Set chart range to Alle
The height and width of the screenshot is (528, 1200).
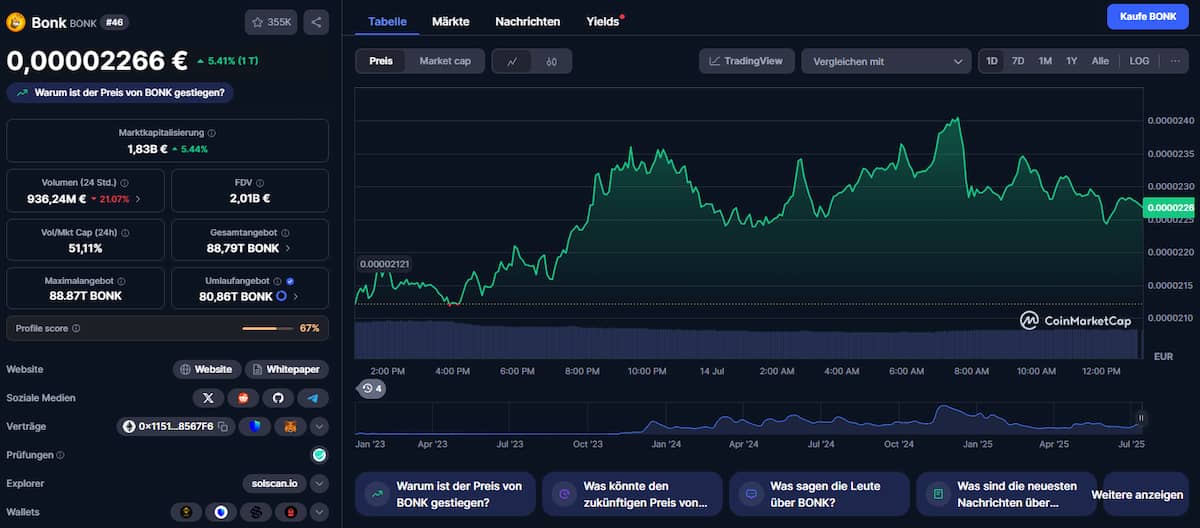point(1100,61)
